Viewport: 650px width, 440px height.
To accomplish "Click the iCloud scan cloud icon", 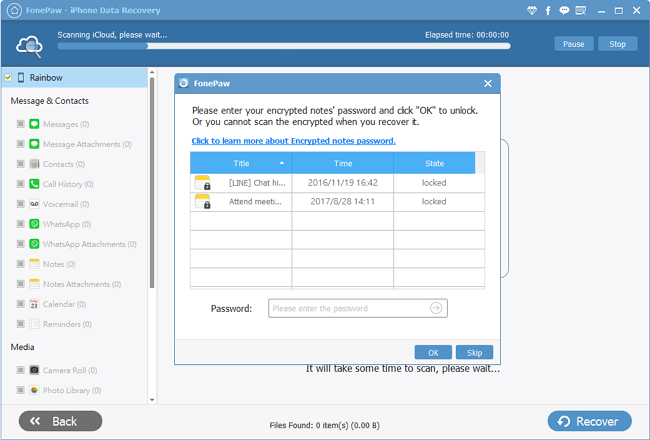I will point(29,46).
